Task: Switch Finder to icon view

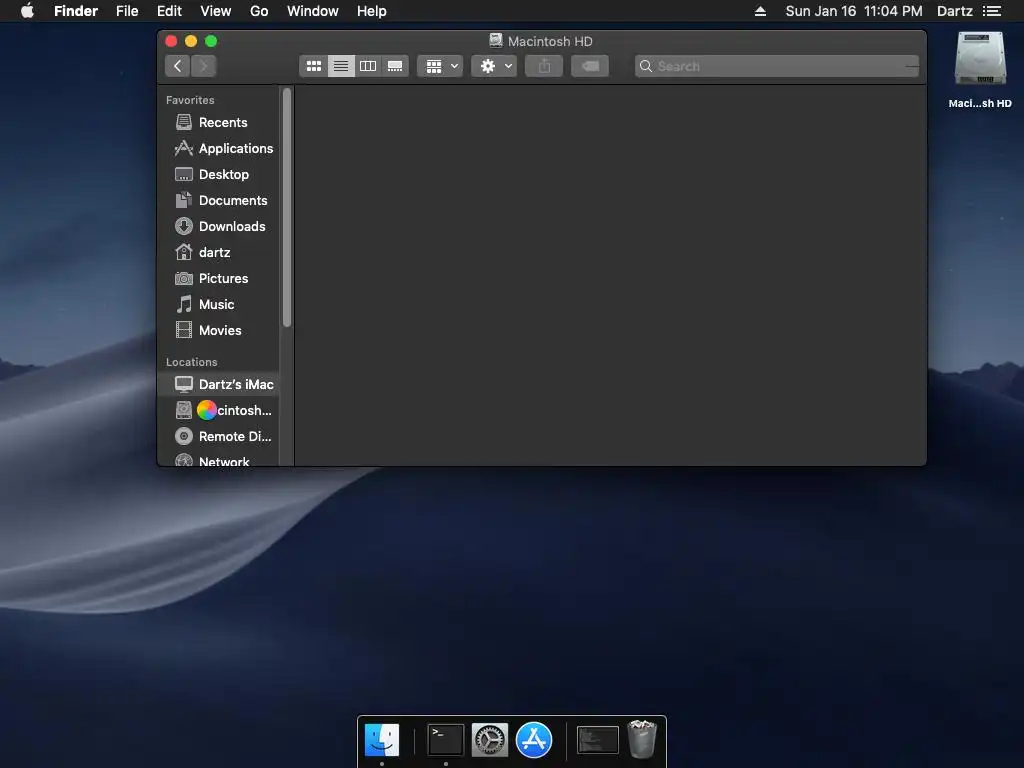Action: point(313,66)
